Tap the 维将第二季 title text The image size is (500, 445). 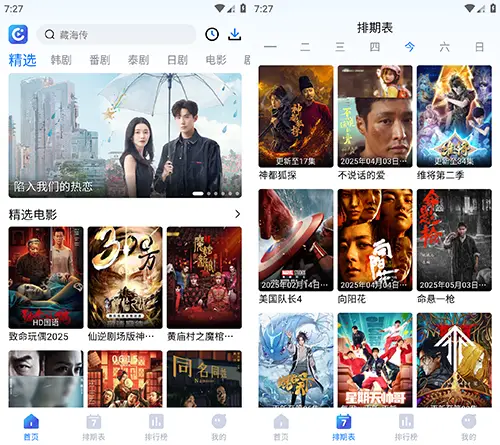click(x=440, y=175)
